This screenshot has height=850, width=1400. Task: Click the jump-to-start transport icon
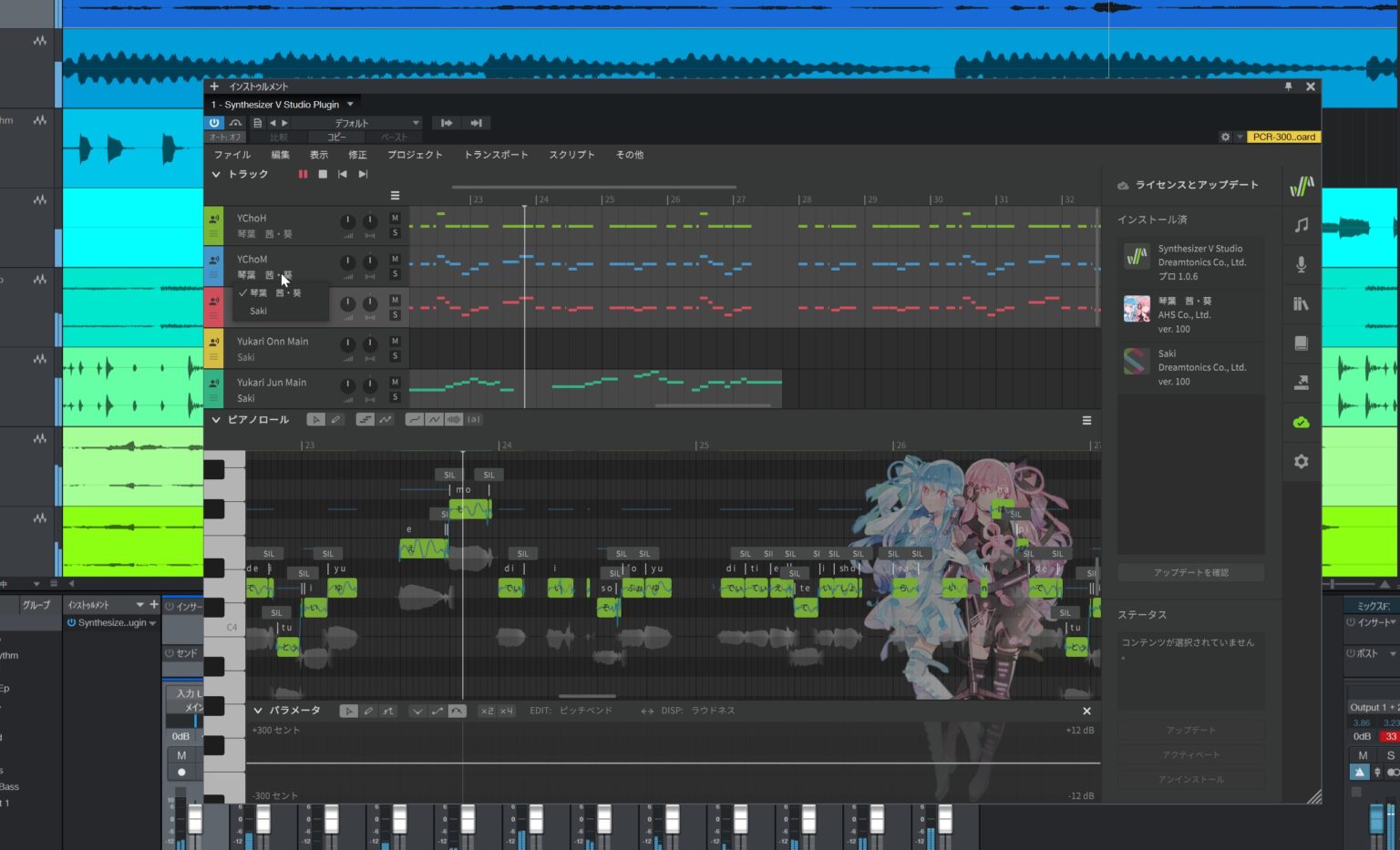coord(342,173)
